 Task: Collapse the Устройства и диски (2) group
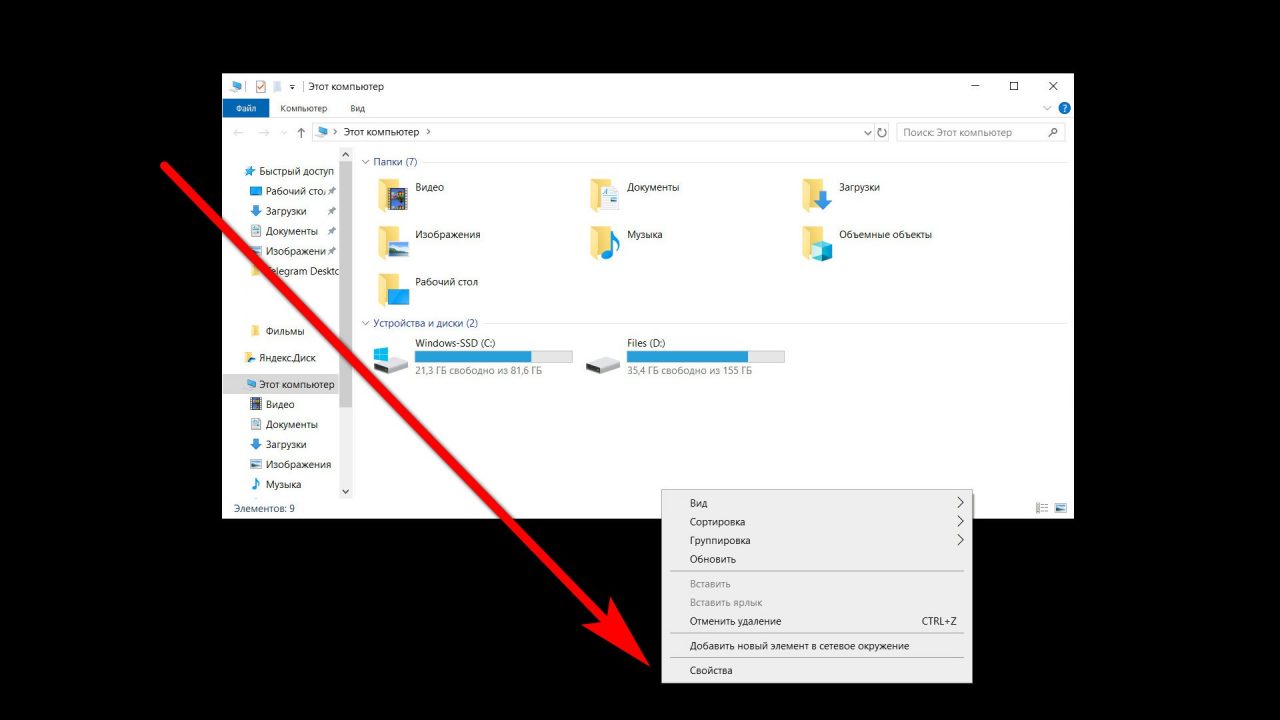(366, 324)
